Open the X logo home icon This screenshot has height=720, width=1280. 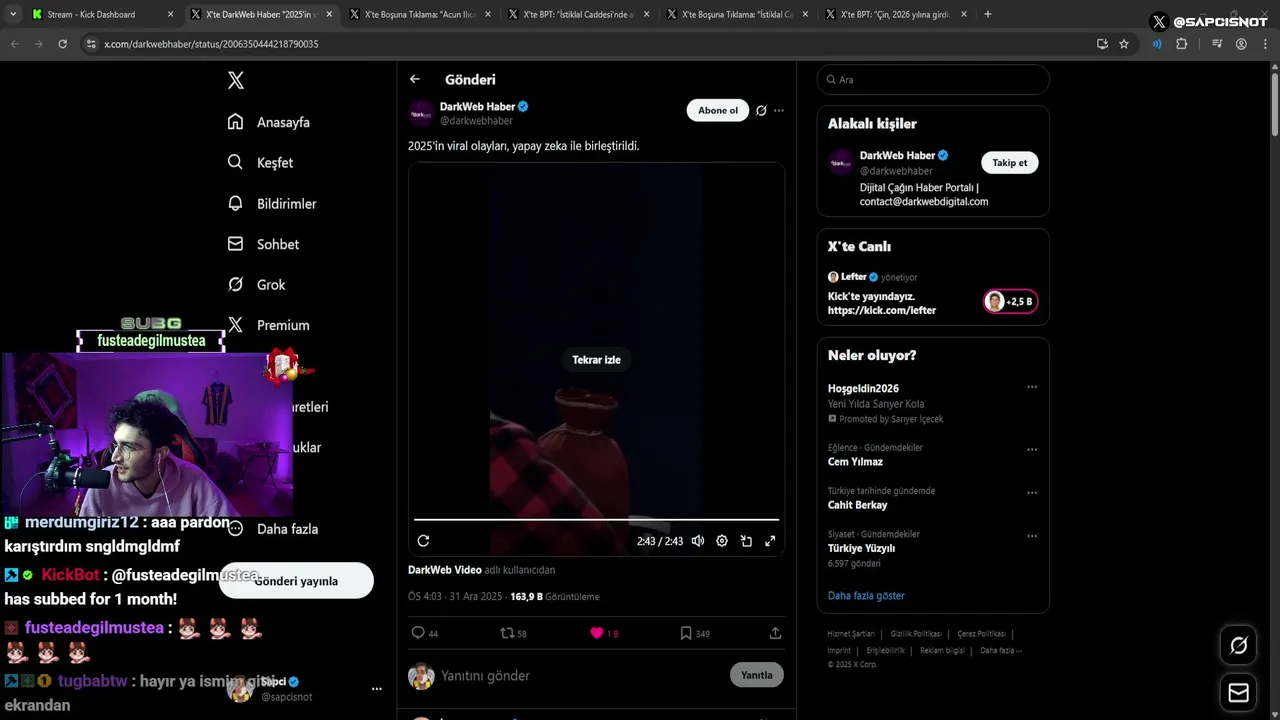point(235,80)
